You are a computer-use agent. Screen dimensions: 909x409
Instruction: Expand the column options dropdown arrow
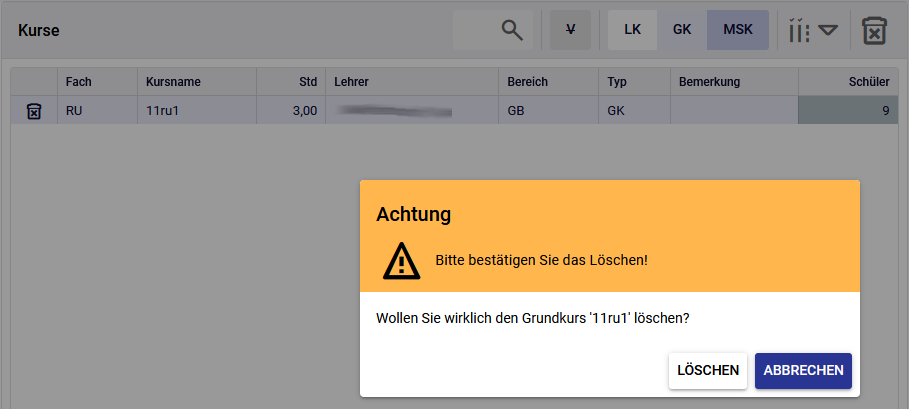(827, 30)
